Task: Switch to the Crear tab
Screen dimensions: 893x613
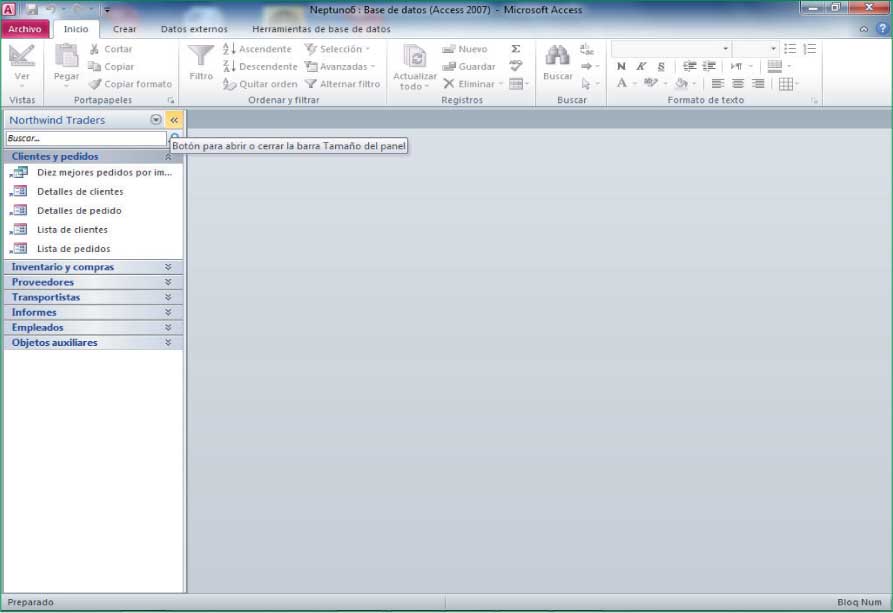Action: tap(124, 29)
